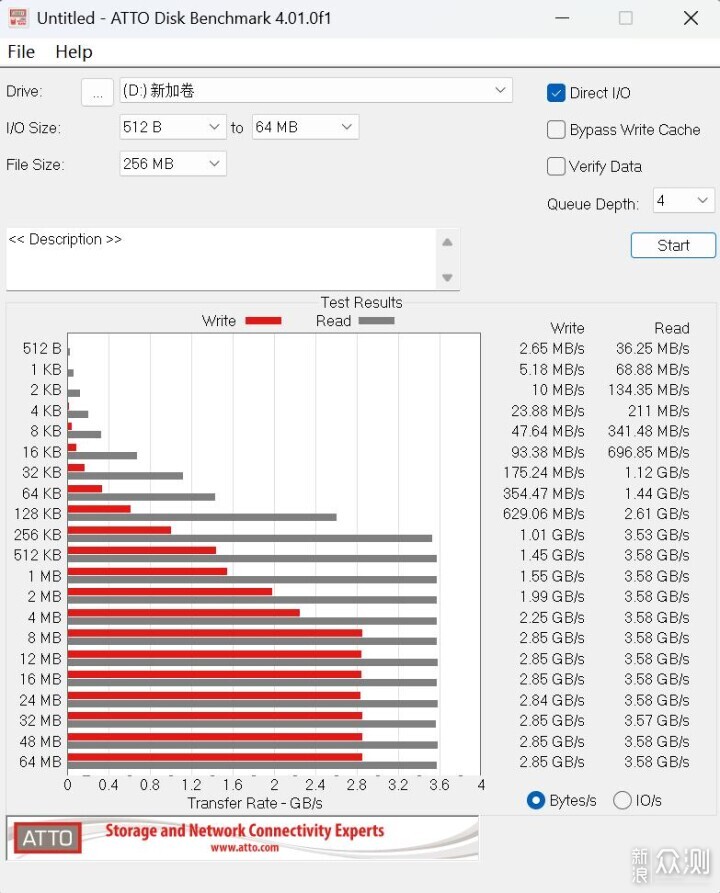The image size is (720, 893).
Task: Open the Queue Depth dropdown
Action: 683,200
